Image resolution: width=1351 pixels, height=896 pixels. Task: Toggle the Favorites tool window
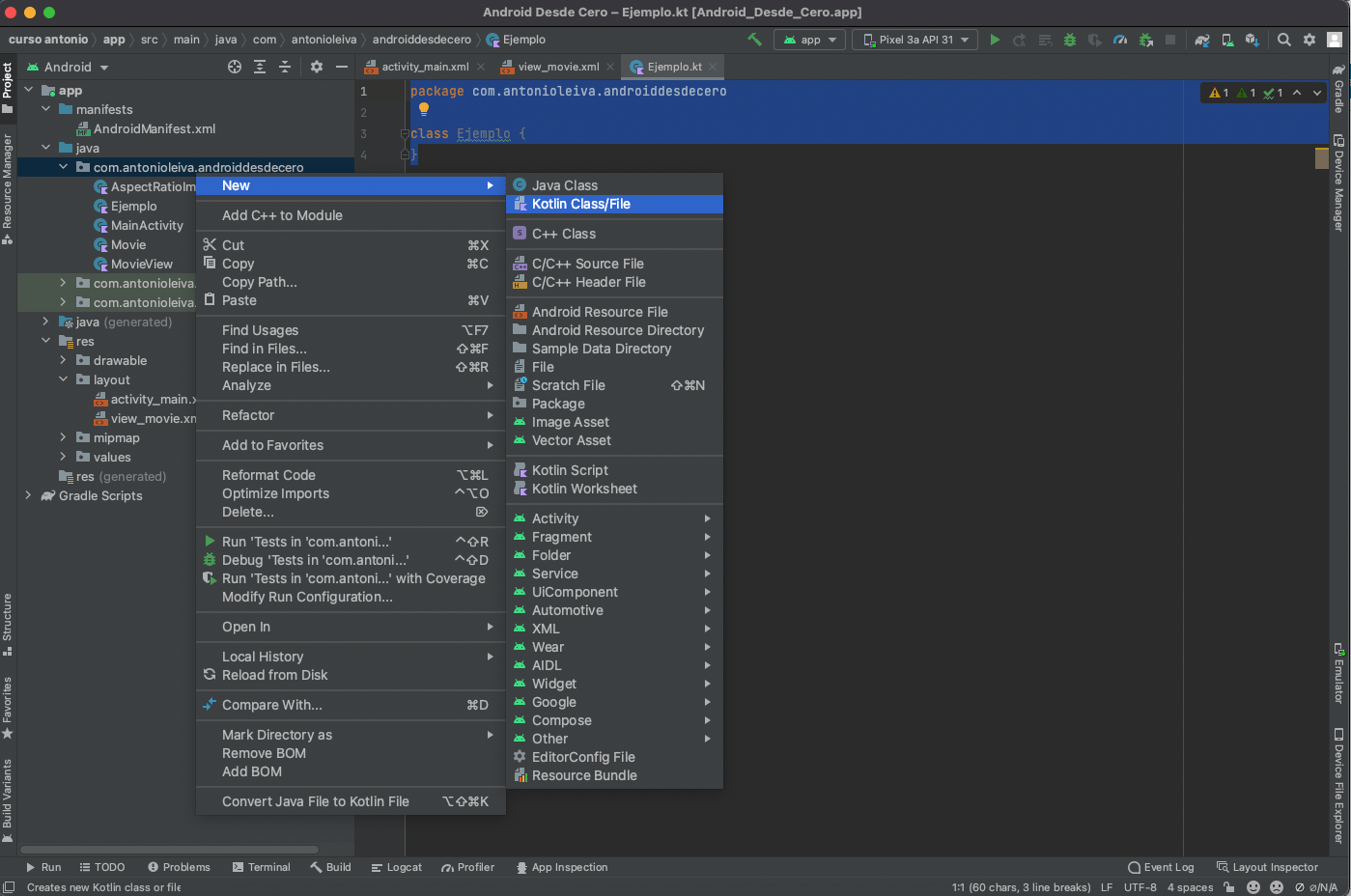coord(7,707)
